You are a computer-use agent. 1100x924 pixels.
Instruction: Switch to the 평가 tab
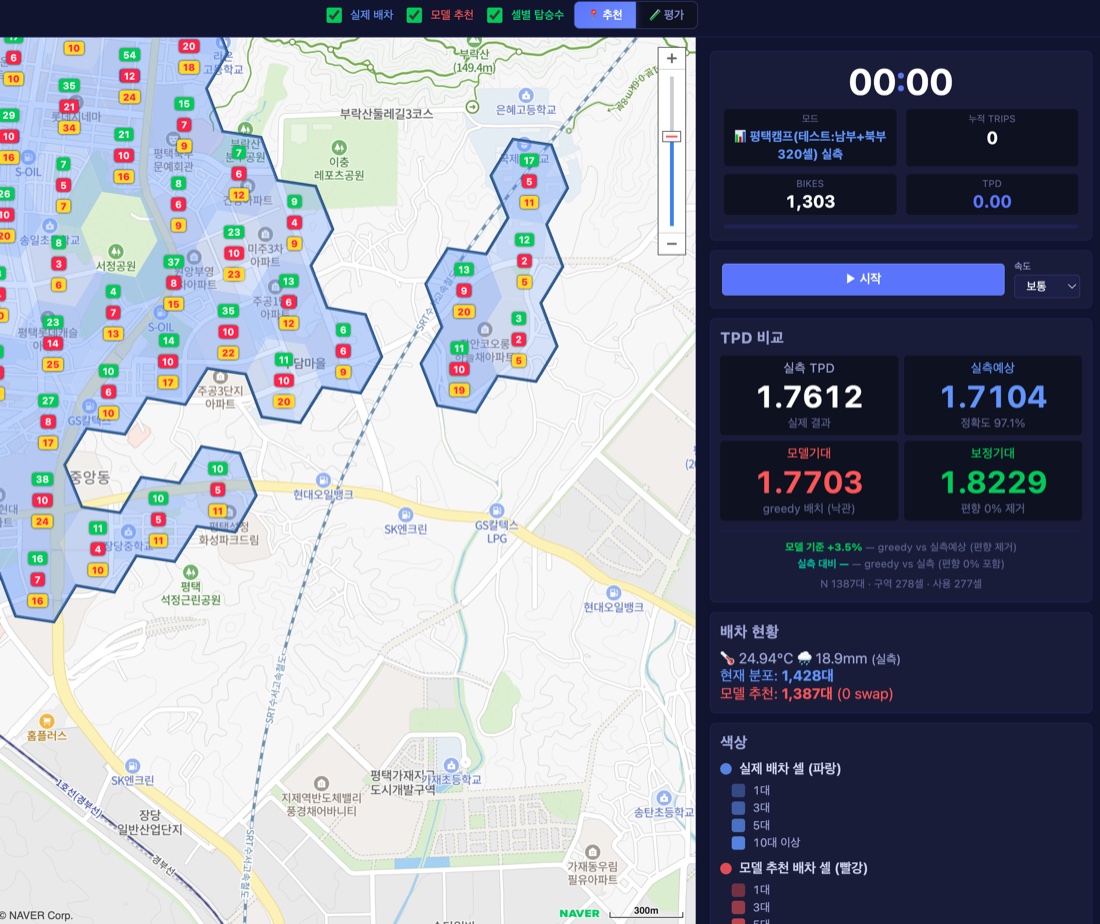[x=666, y=15]
